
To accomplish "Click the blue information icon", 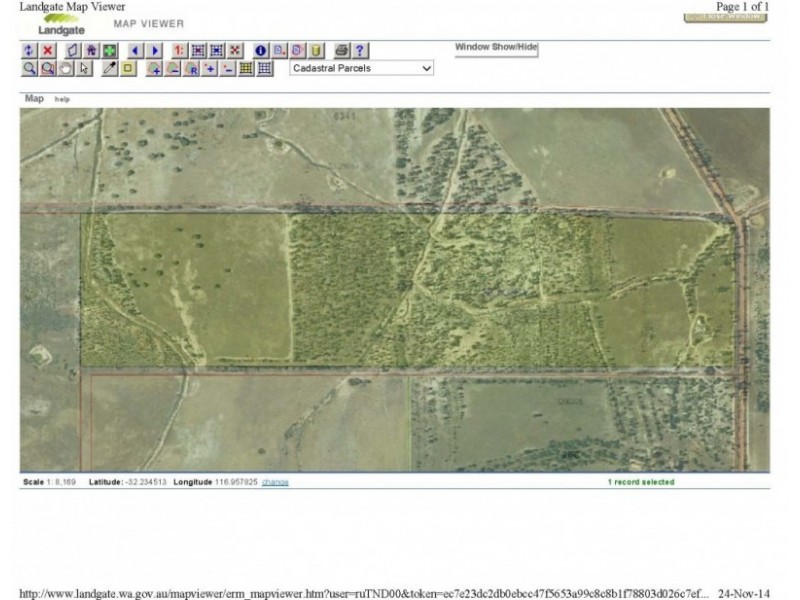I will (260, 50).
